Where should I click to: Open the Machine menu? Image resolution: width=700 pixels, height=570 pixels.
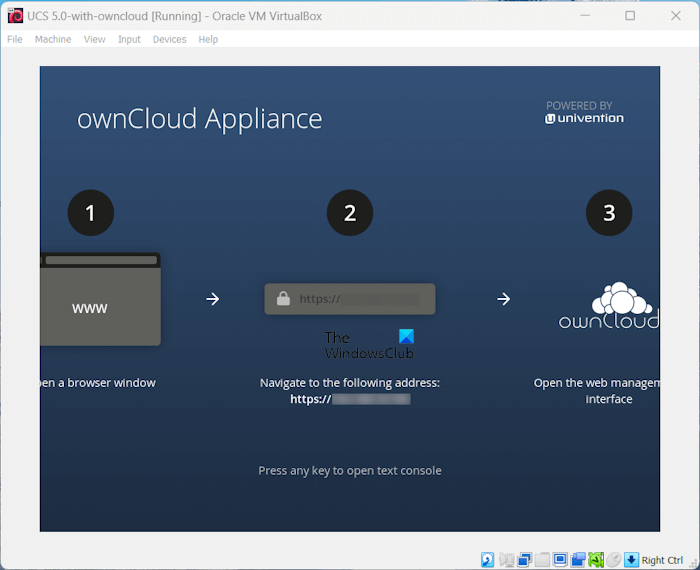[53, 39]
